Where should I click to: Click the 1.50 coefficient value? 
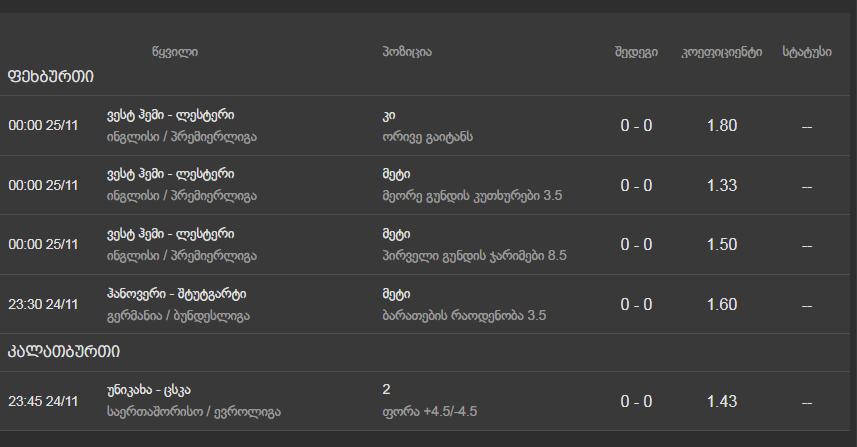(x=721, y=245)
